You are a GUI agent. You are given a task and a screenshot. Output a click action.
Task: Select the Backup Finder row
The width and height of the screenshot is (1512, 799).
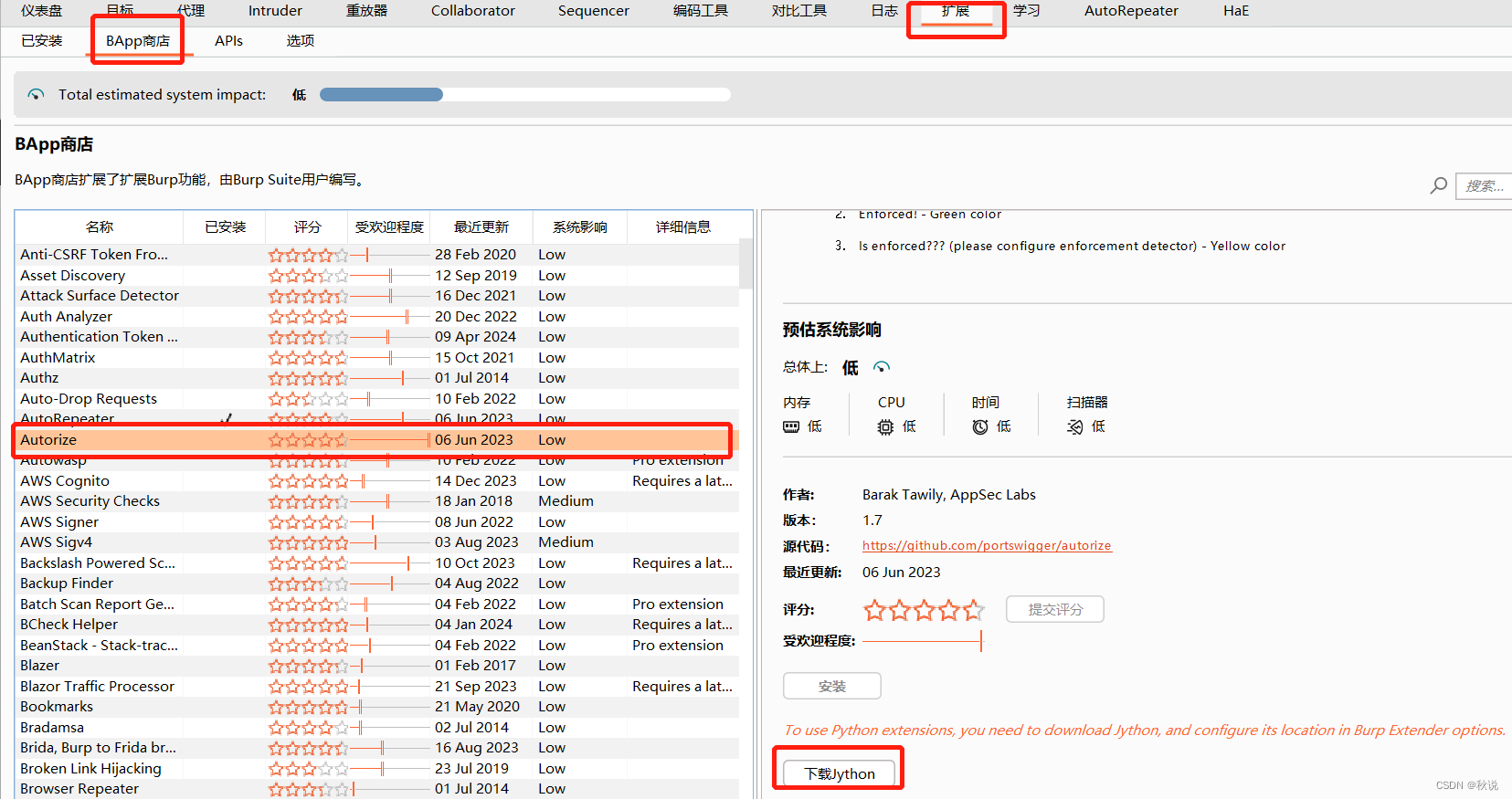pyautogui.click(x=377, y=583)
